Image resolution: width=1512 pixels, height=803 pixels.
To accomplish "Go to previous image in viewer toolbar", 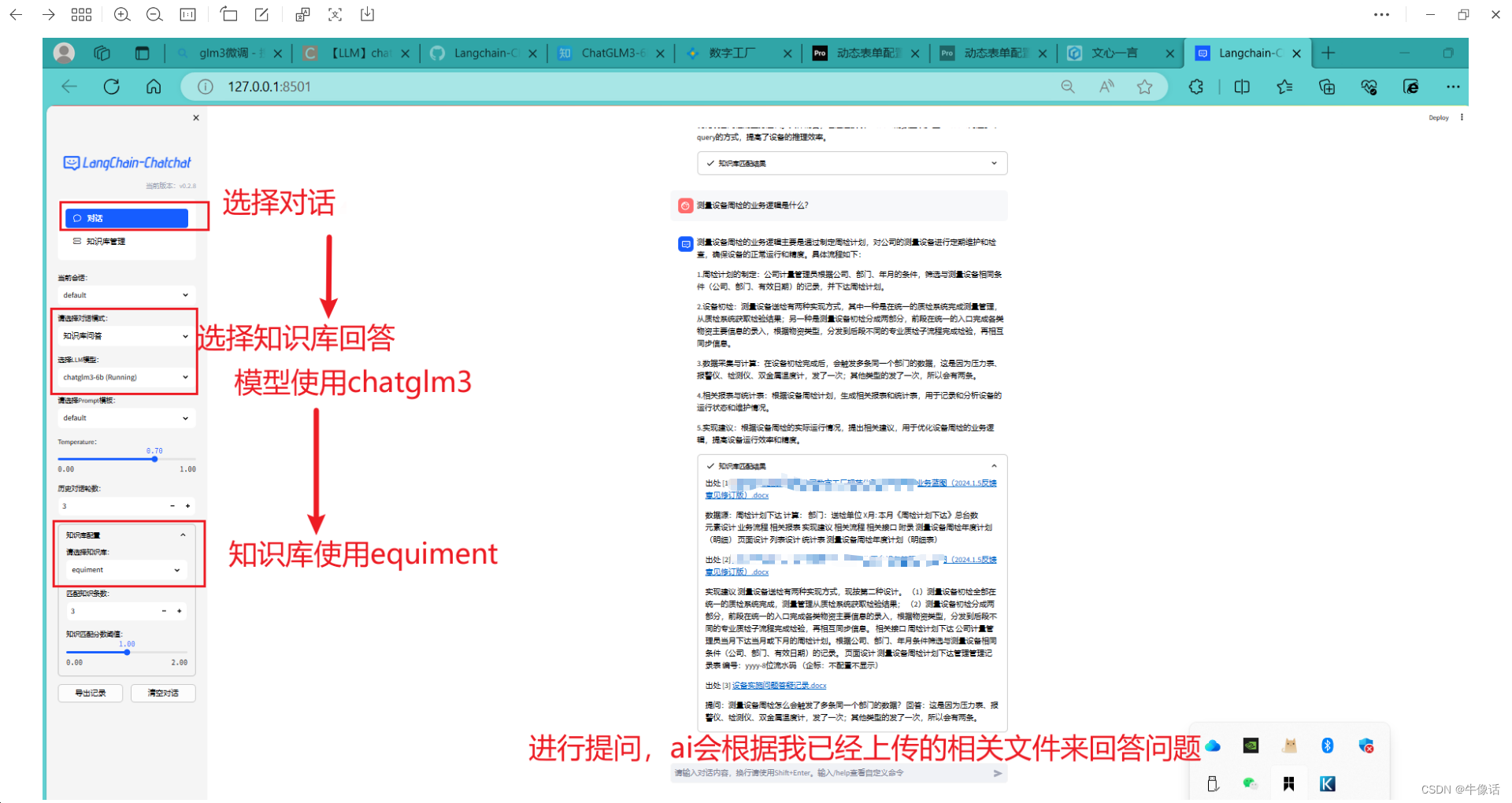I will 16,14.
